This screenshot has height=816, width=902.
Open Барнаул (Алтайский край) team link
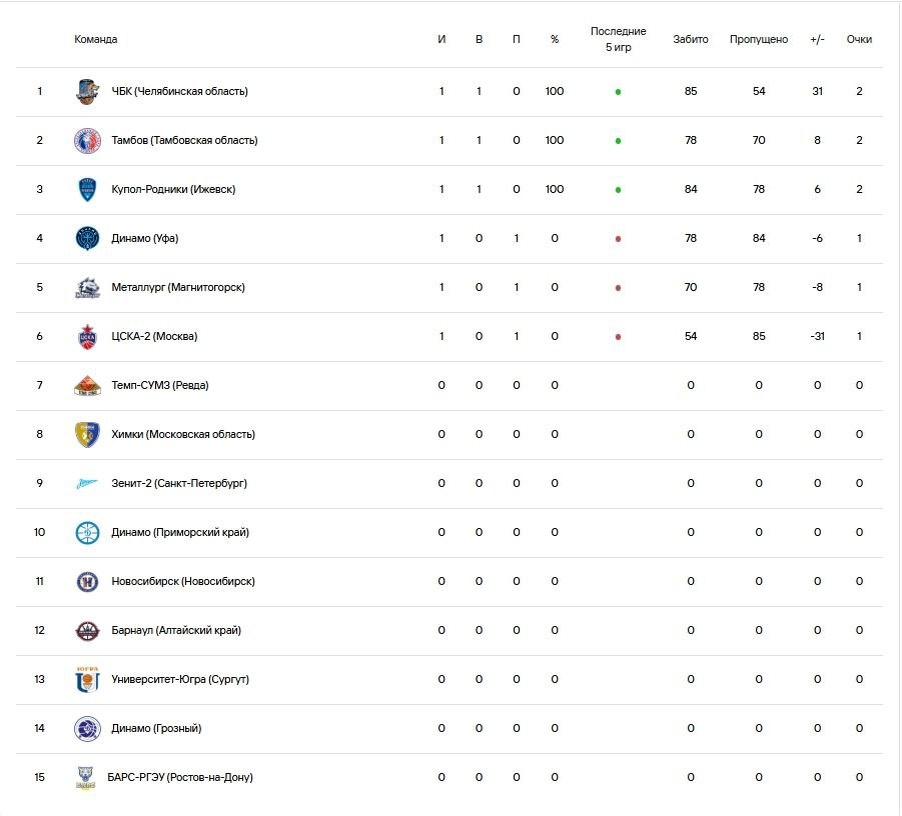[x=176, y=630]
